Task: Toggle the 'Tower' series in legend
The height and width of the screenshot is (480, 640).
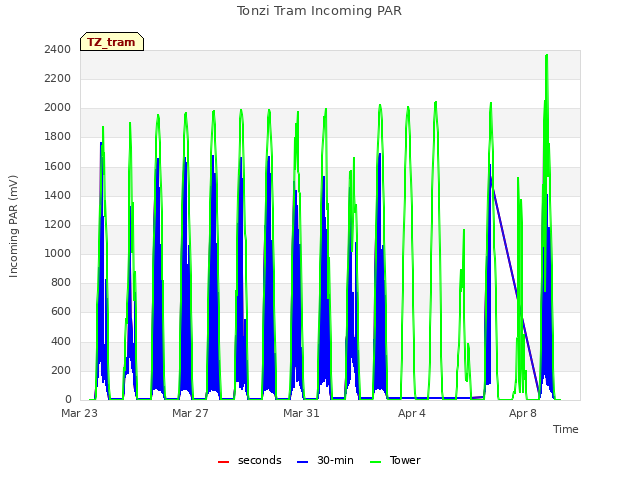Action: tap(395, 460)
